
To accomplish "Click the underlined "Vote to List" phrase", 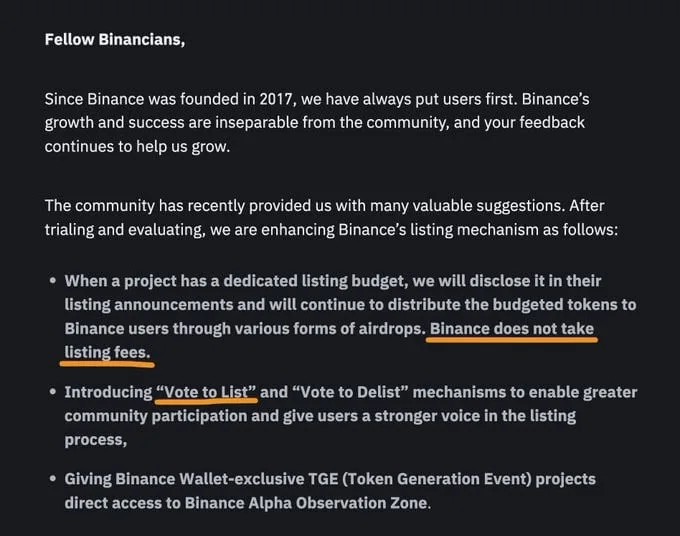I will tap(206, 392).
